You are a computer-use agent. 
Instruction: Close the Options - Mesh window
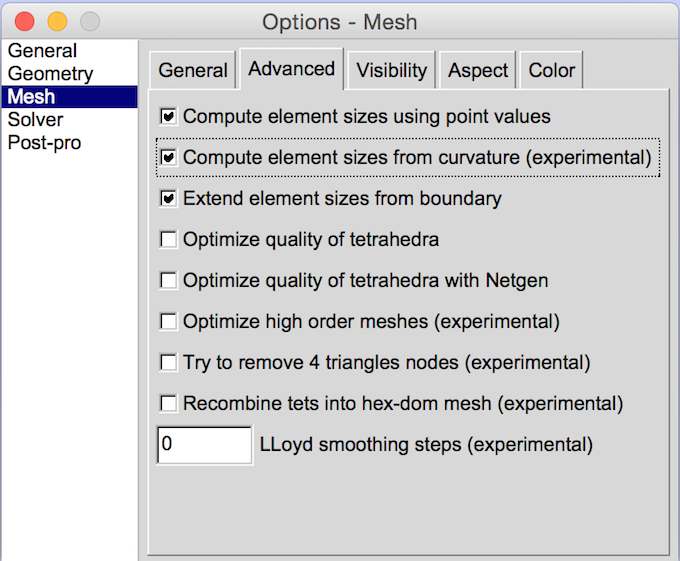click(25, 21)
